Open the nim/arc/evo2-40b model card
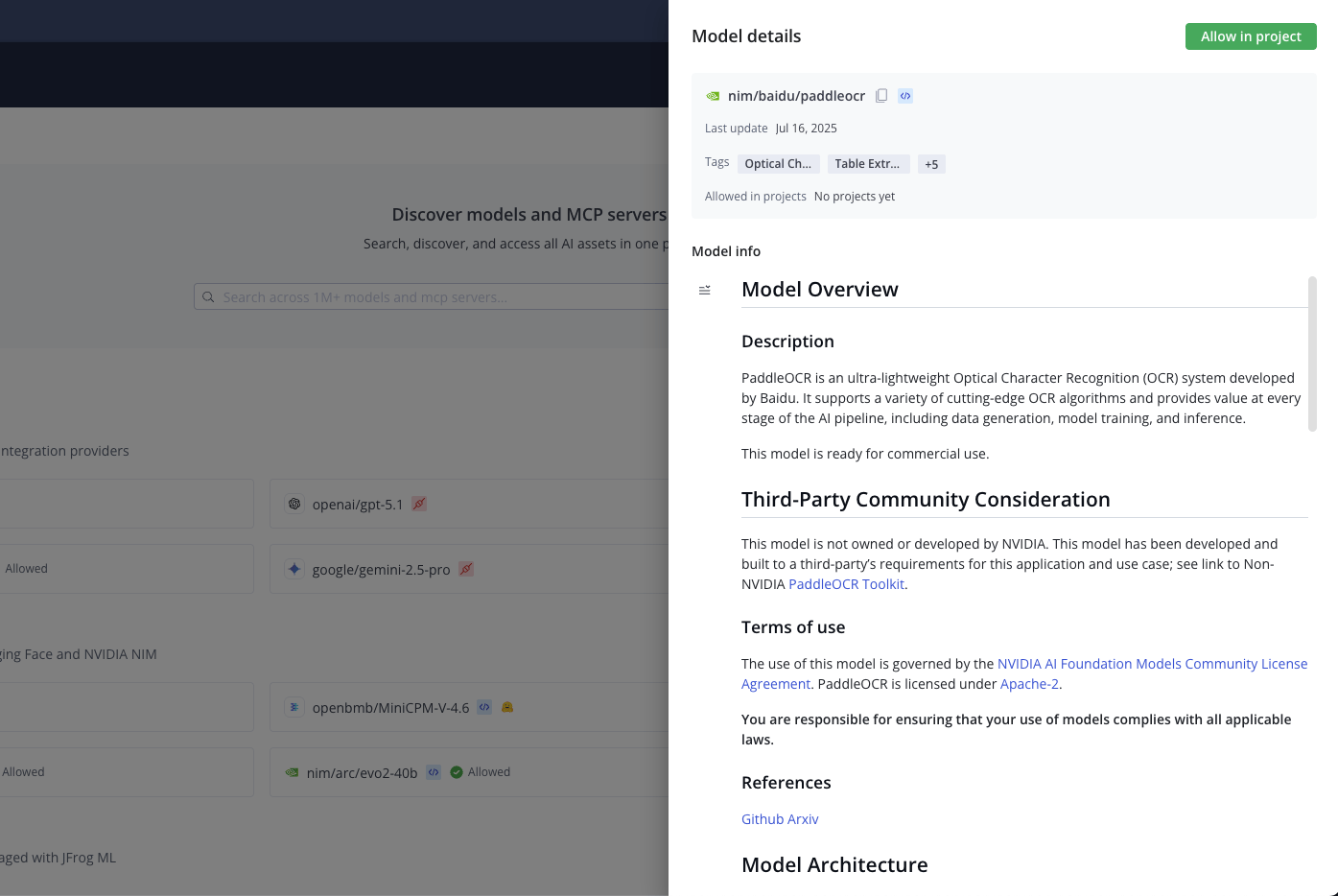1338x896 pixels. (x=469, y=772)
